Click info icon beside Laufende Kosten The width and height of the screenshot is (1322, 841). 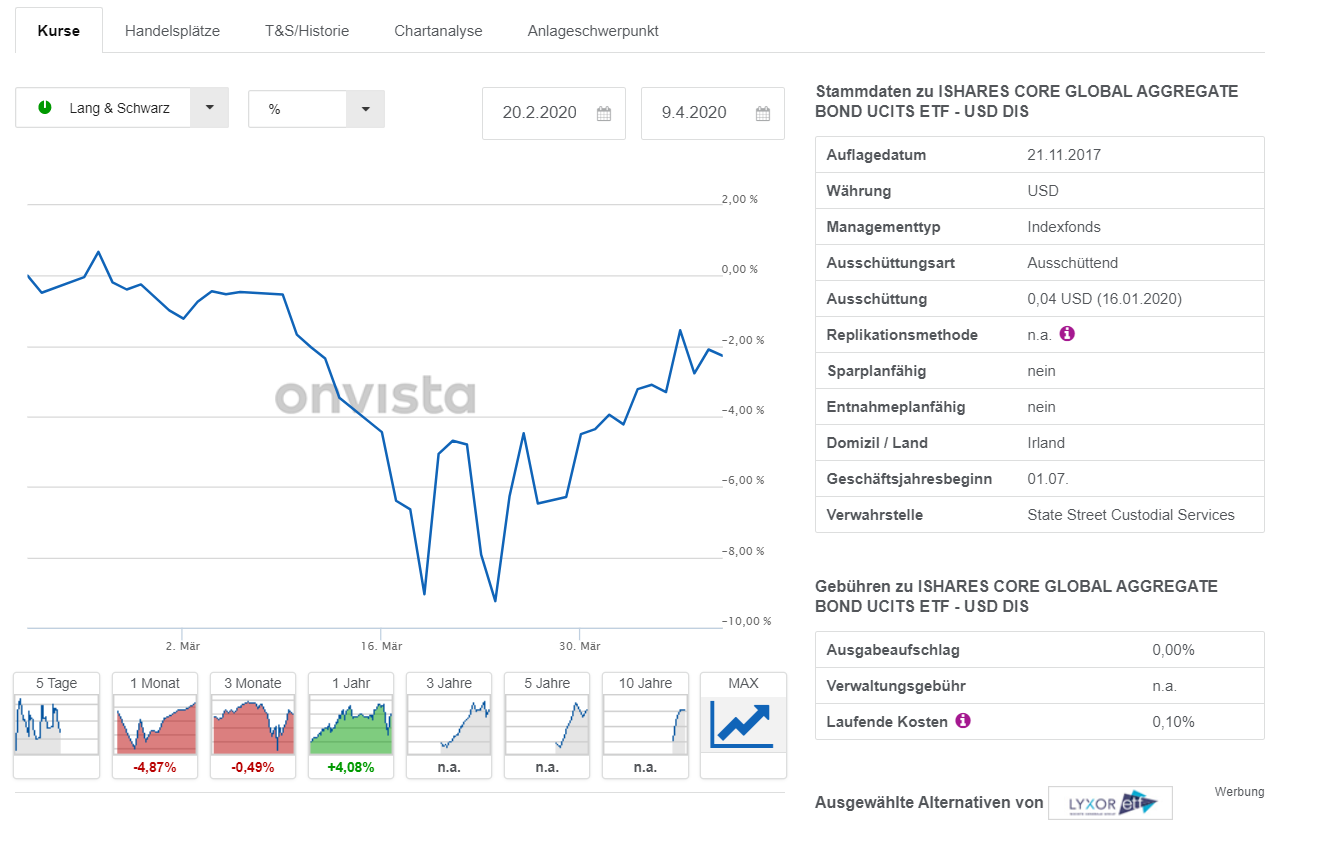coord(963,720)
